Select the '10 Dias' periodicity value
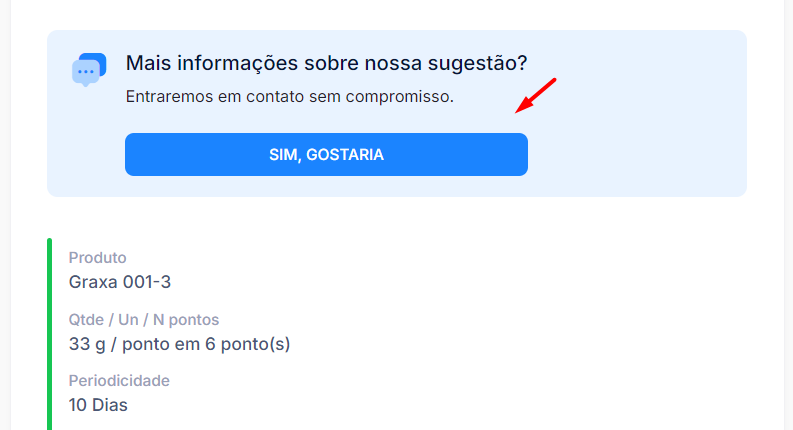 pos(98,405)
